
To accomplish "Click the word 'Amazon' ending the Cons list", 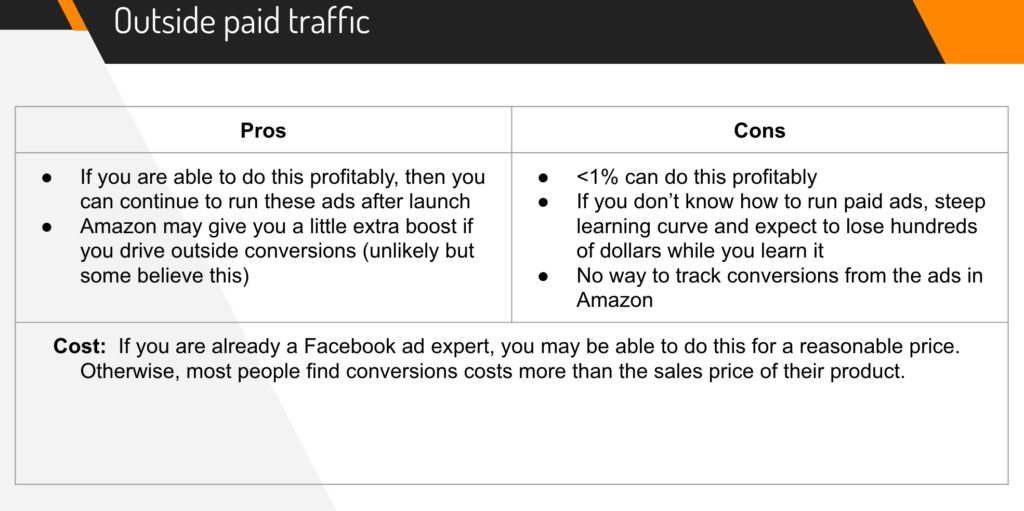I will 615,301.
